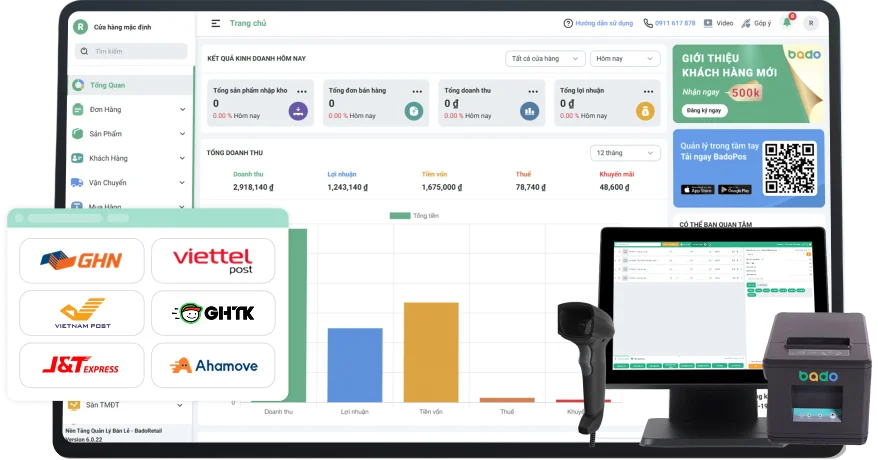Click the GHN carrier logo
The width and height of the screenshot is (878, 460).
pos(82,261)
